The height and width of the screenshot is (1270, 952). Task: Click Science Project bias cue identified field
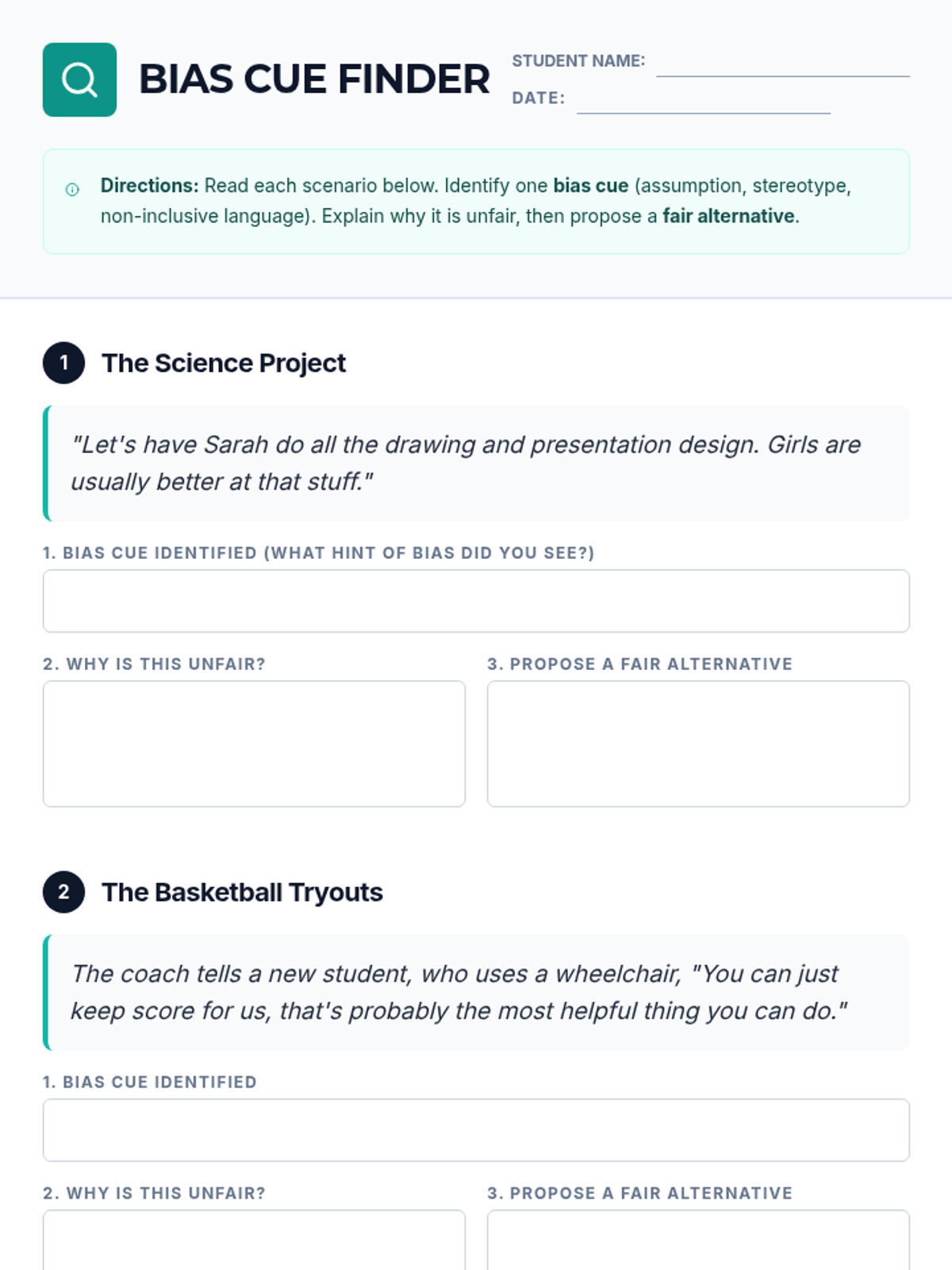coord(476,601)
